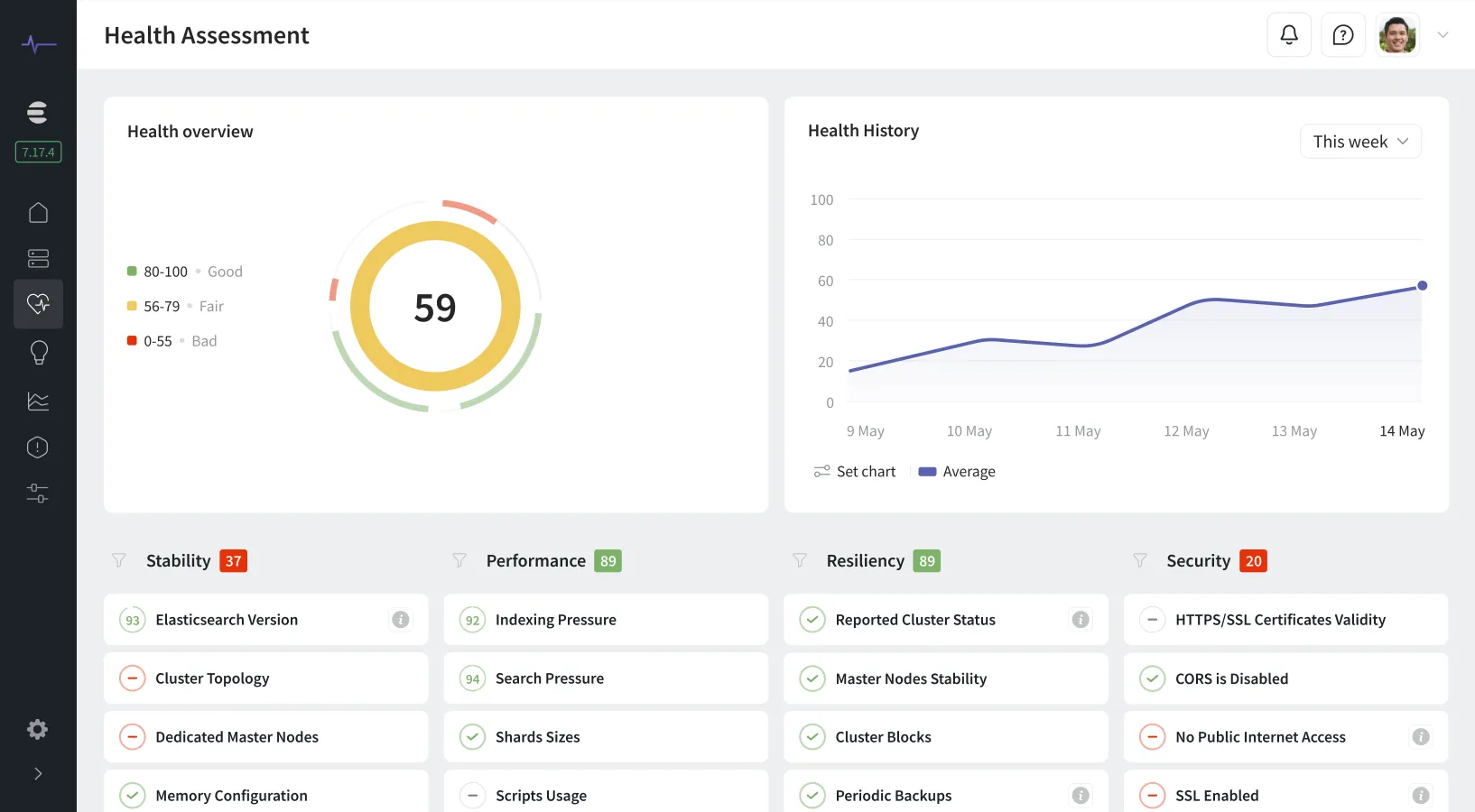Toggle the Performance filter icon

pyautogui.click(x=459, y=561)
